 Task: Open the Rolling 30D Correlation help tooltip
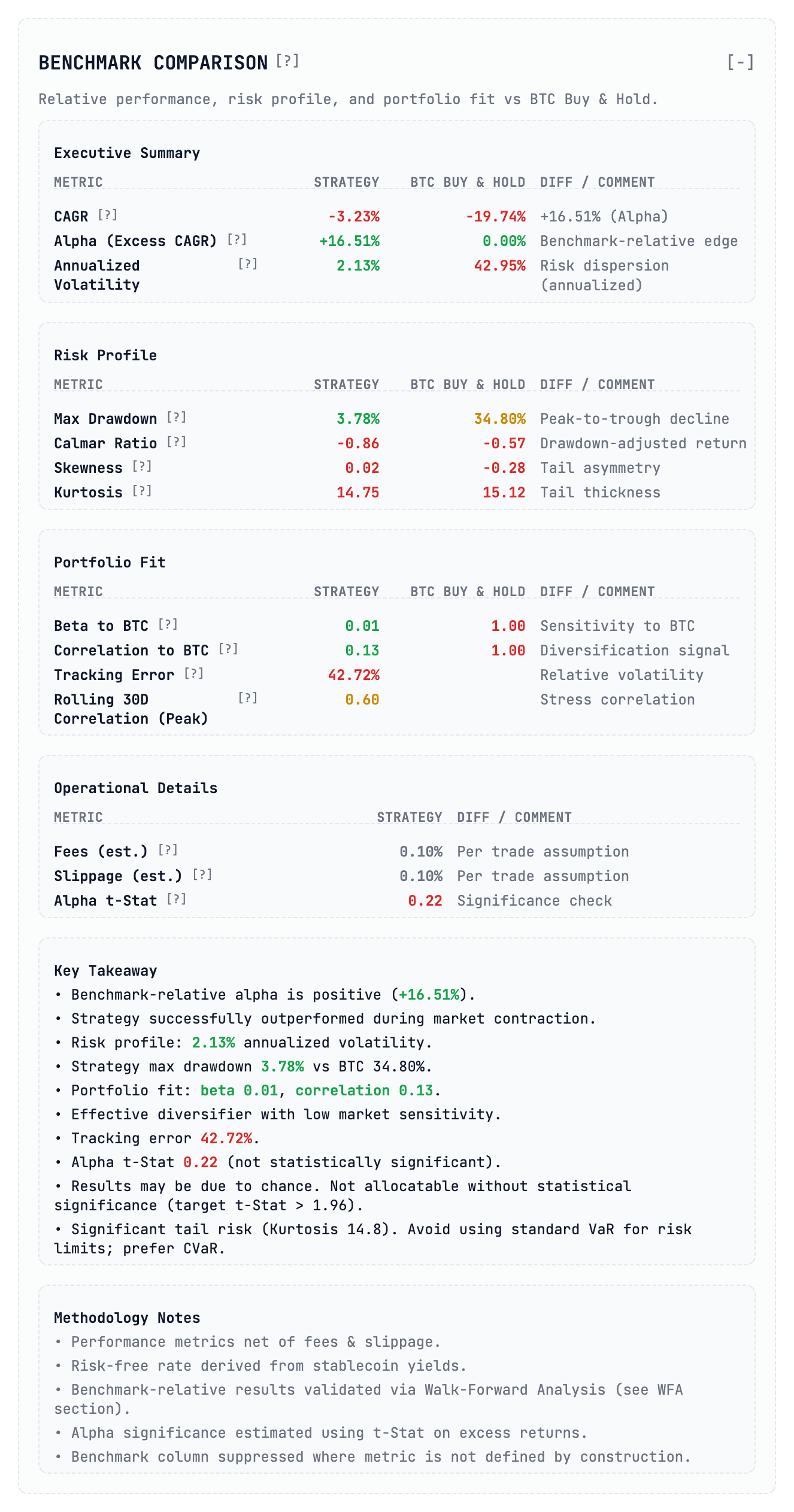pos(247,696)
